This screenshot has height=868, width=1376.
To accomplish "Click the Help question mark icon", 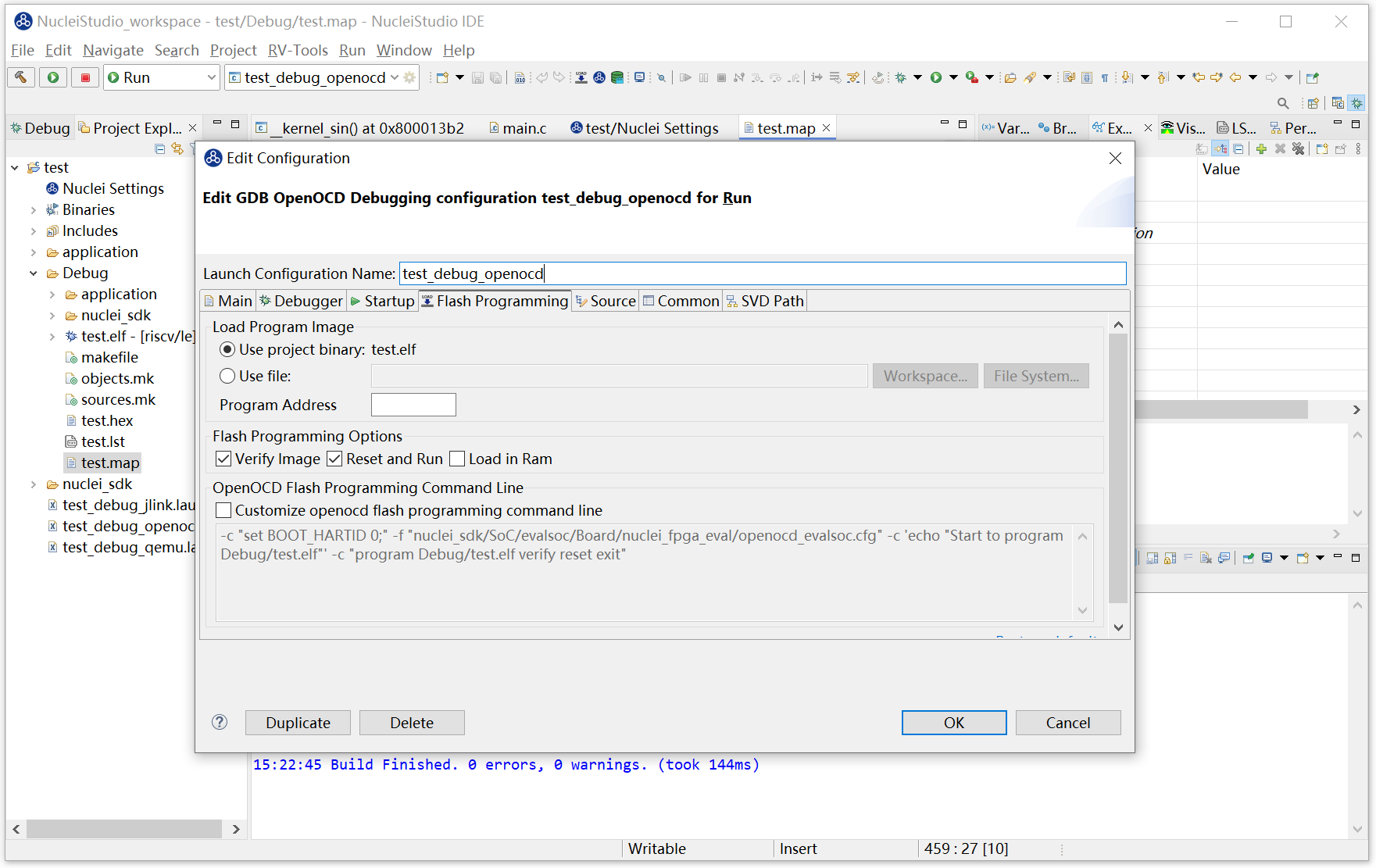I will 220,722.
